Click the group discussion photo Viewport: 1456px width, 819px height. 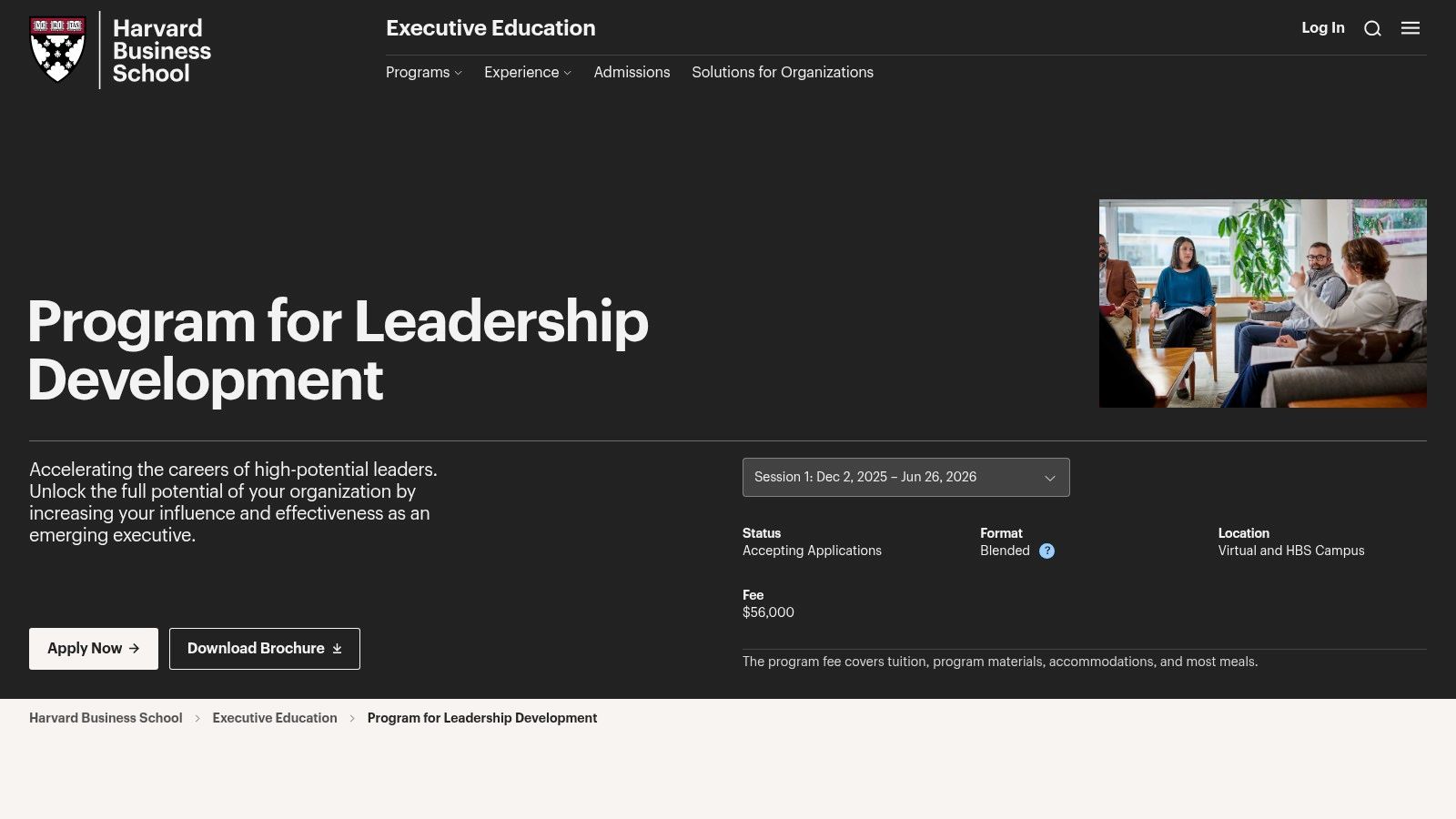pos(1263,303)
